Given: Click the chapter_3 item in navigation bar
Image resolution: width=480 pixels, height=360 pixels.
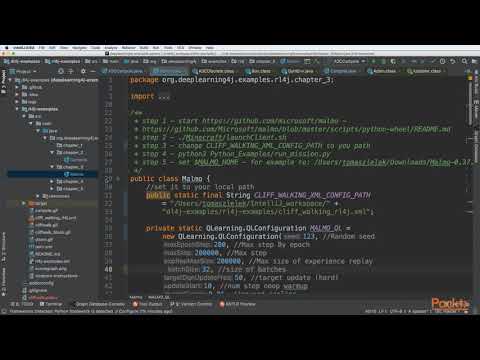Looking at the screenshot, I should (263, 61).
